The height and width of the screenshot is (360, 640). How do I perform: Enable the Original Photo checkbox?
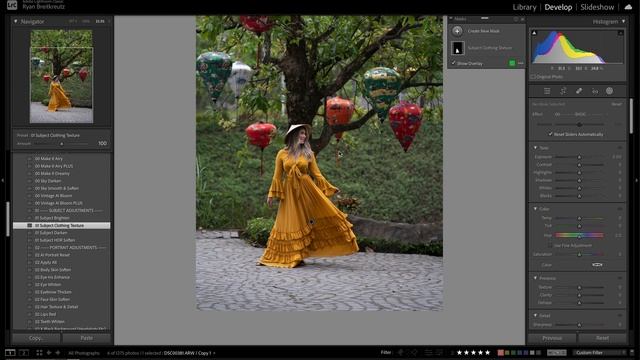(533, 77)
